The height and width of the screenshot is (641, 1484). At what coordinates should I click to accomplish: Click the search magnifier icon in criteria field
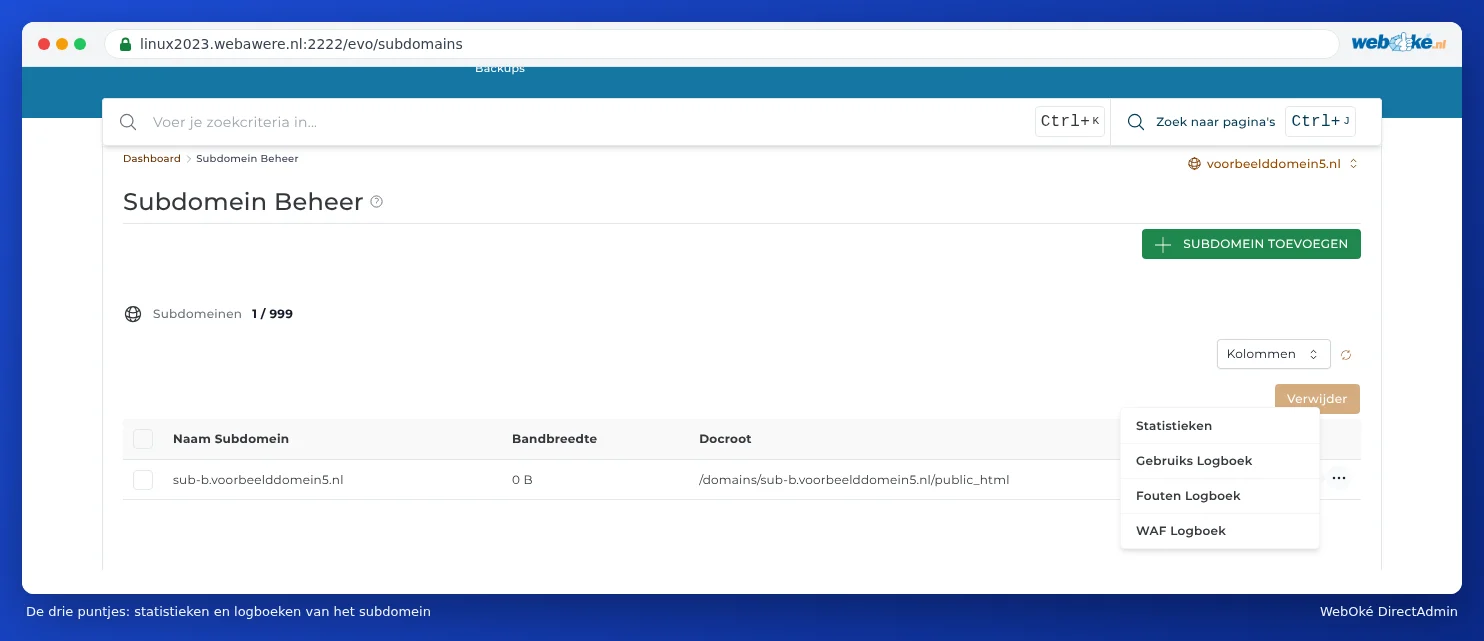point(128,122)
